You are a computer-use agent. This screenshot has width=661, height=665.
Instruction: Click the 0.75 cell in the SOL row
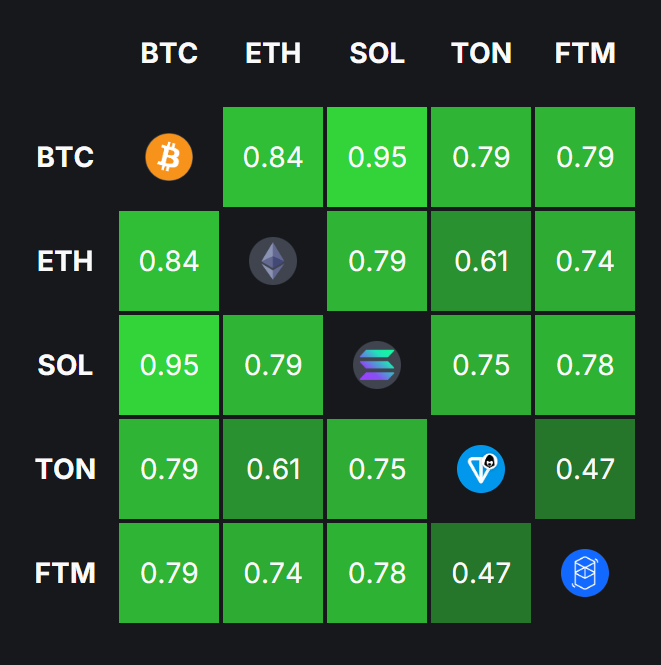tap(481, 365)
